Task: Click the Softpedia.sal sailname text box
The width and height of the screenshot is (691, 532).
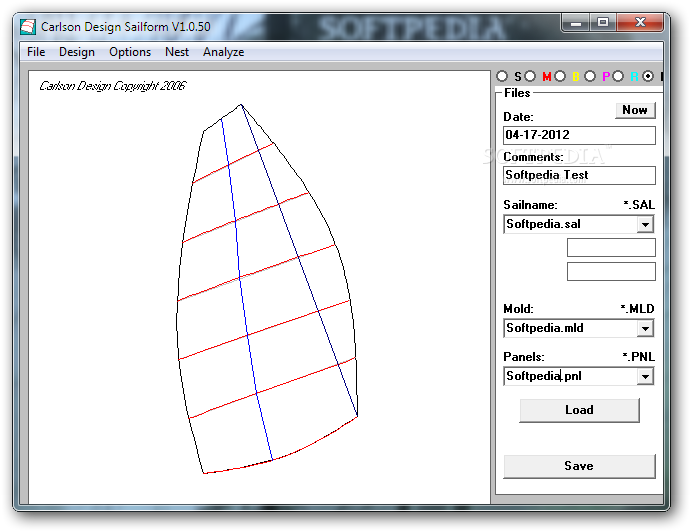Action: [x=570, y=224]
